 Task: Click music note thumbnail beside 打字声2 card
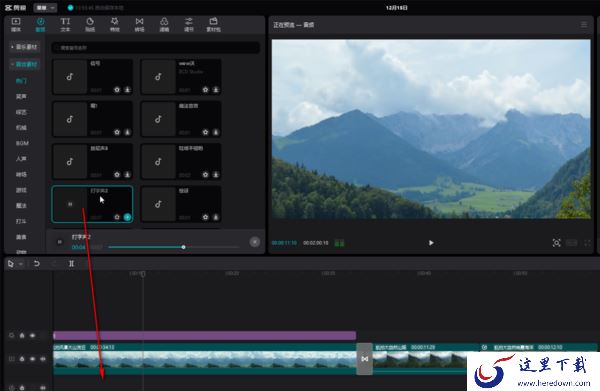(158, 204)
